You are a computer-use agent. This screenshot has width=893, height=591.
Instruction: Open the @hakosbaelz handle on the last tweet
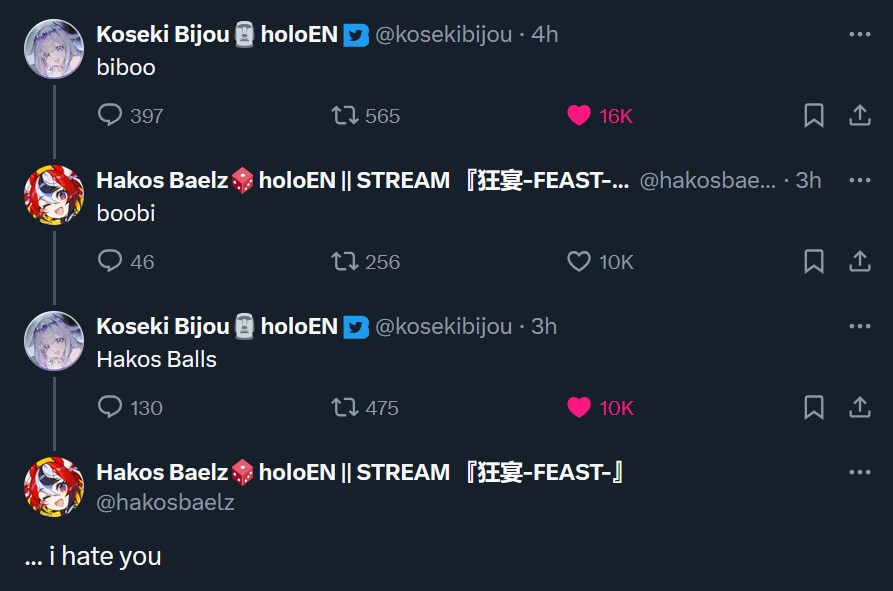(165, 502)
